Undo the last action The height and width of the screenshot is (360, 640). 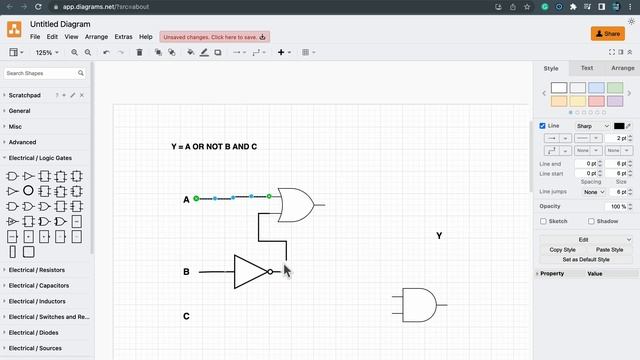tap(106, 52)
